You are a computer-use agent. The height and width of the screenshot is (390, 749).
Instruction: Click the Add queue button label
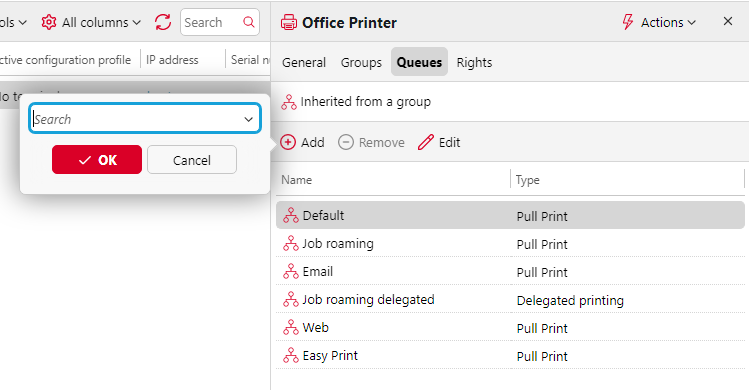(313, 142)
